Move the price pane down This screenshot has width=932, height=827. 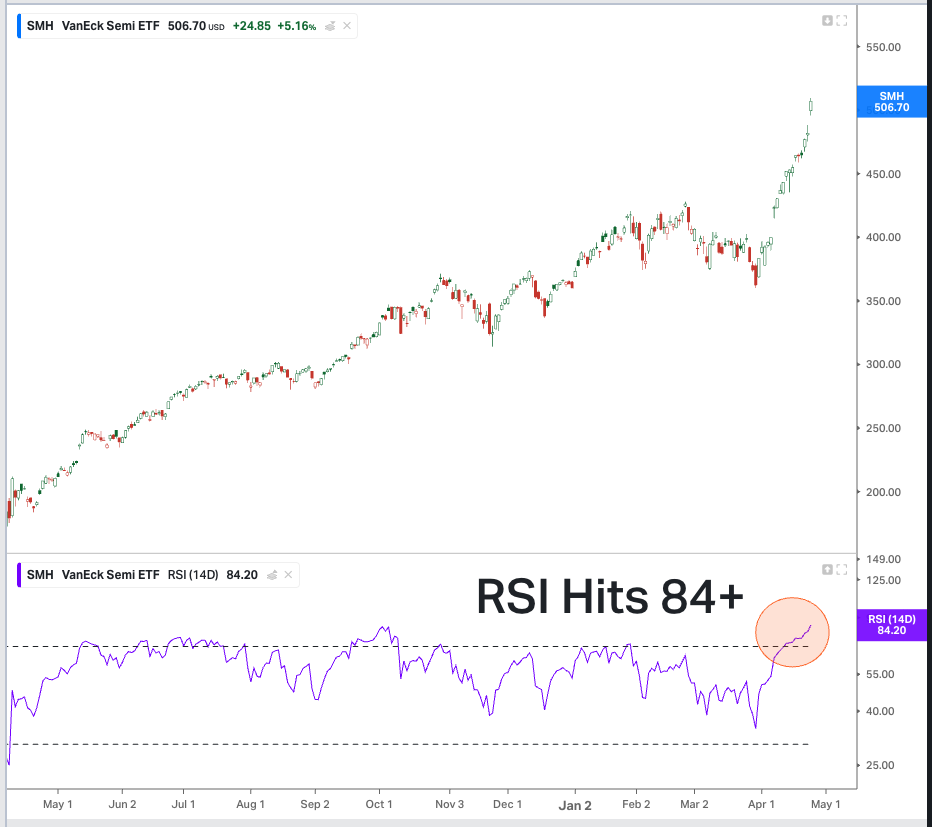[x=827, y=21]
